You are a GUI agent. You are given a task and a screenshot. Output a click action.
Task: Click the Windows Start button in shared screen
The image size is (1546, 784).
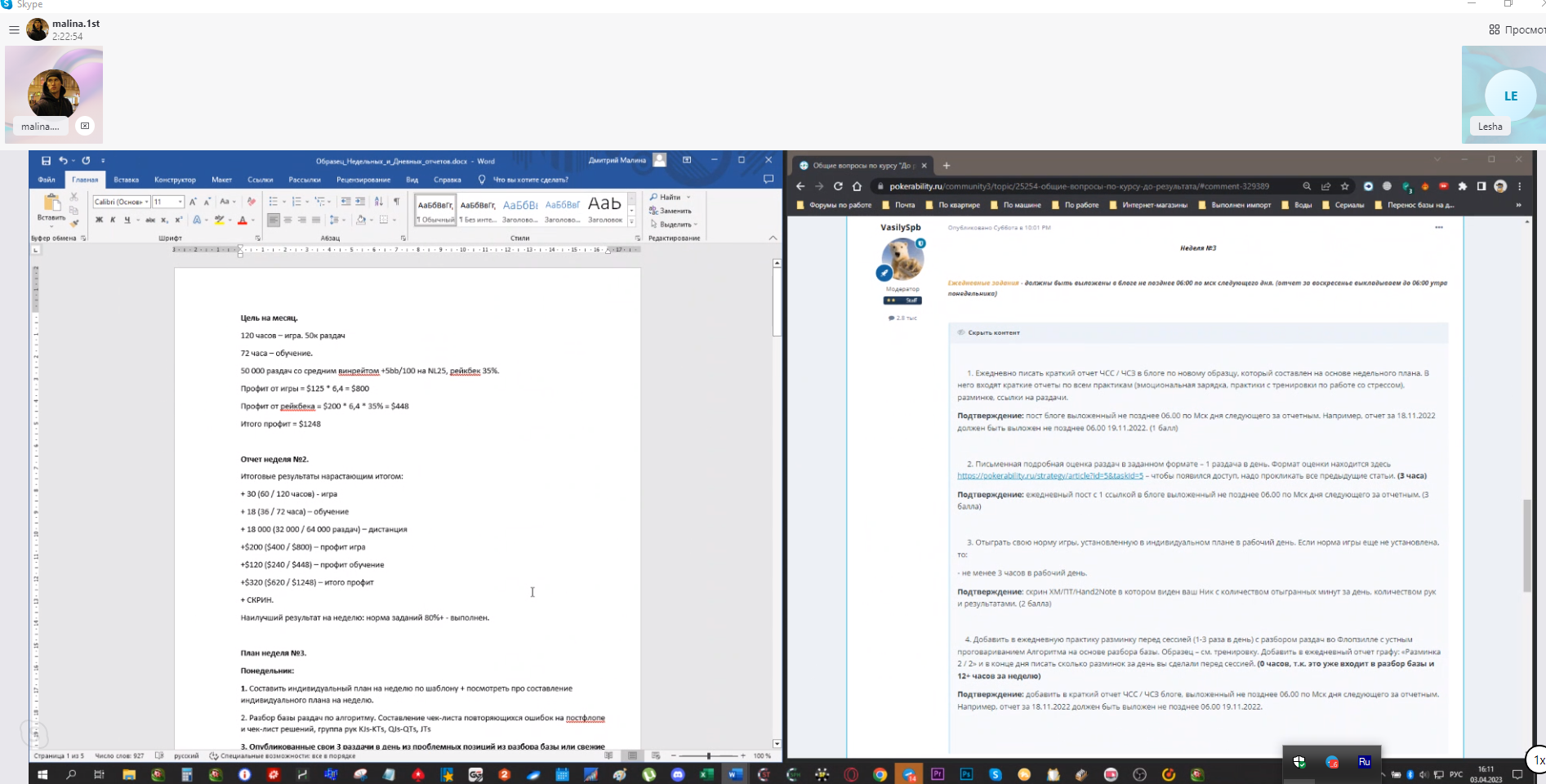pos(42,774)
